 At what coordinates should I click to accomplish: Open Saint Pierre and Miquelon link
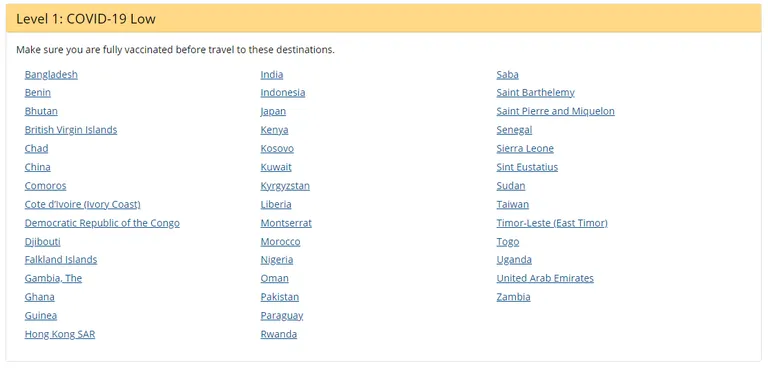(555, 111)
